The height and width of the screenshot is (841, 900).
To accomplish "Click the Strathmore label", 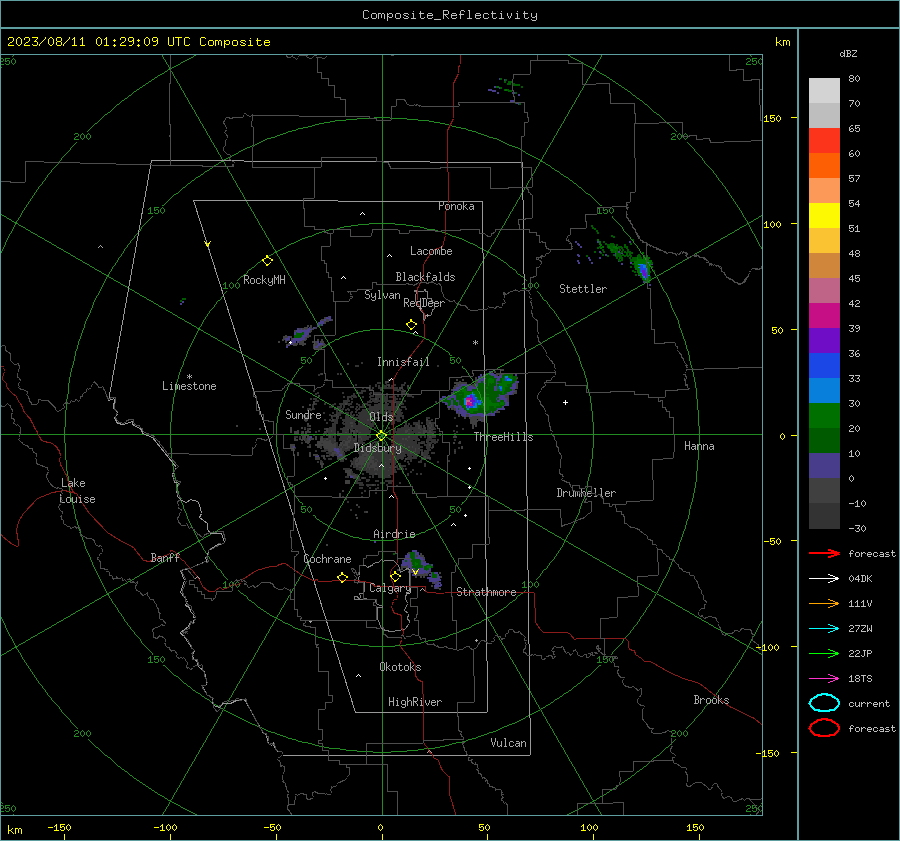I will click(486, 592).
